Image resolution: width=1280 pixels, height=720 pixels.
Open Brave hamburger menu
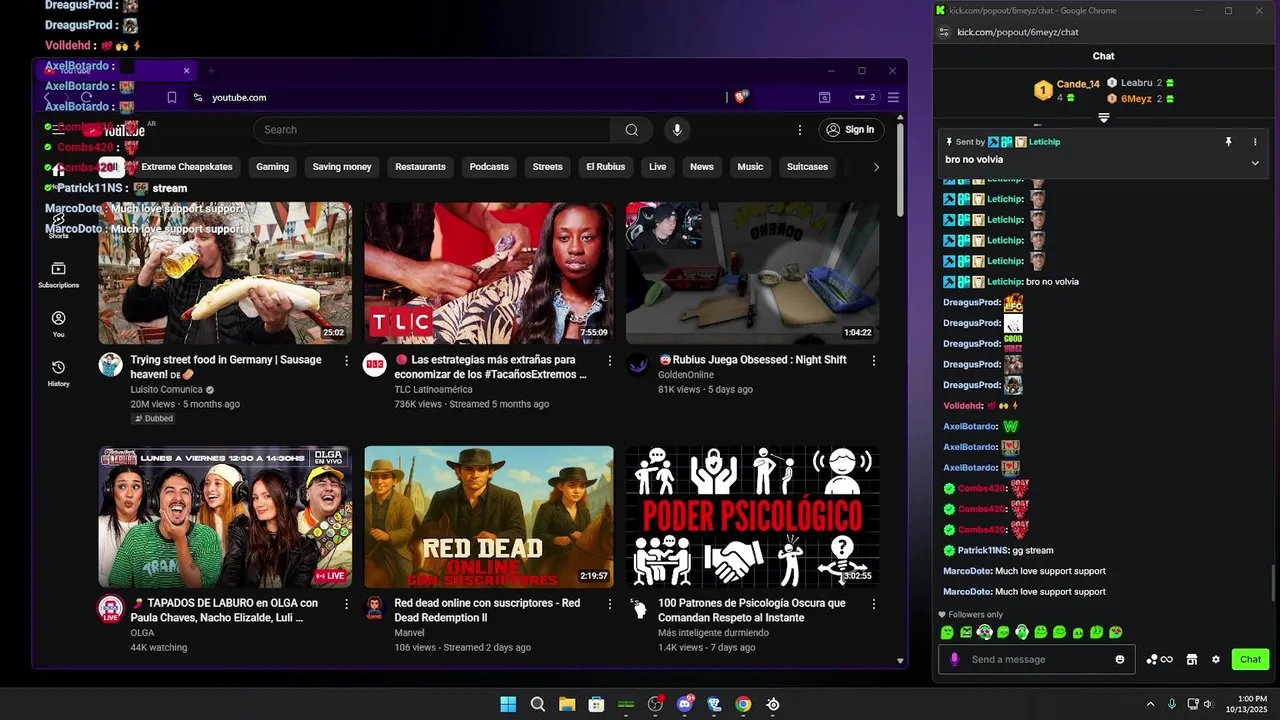click(x=893, y=97)
